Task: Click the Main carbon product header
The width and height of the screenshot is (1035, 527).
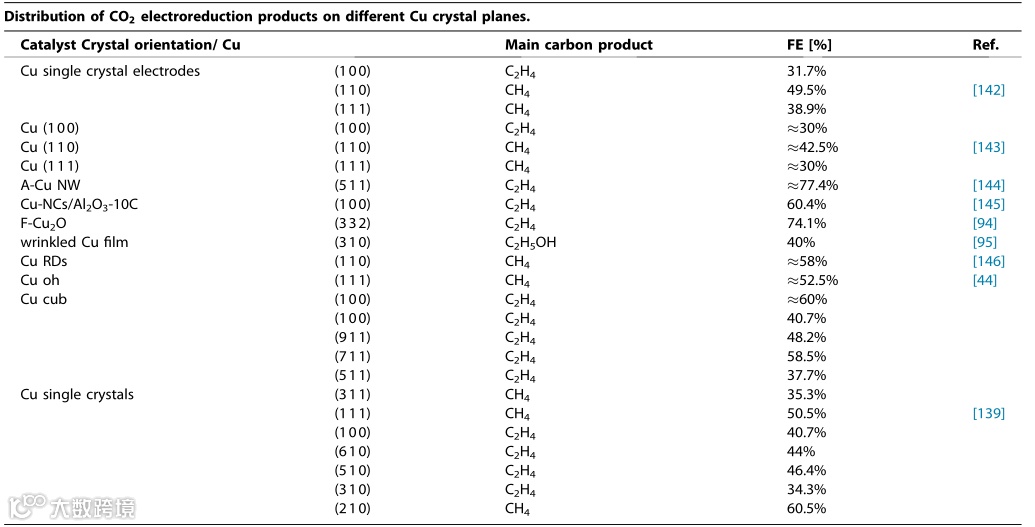Action: click(x=578, y=45)
